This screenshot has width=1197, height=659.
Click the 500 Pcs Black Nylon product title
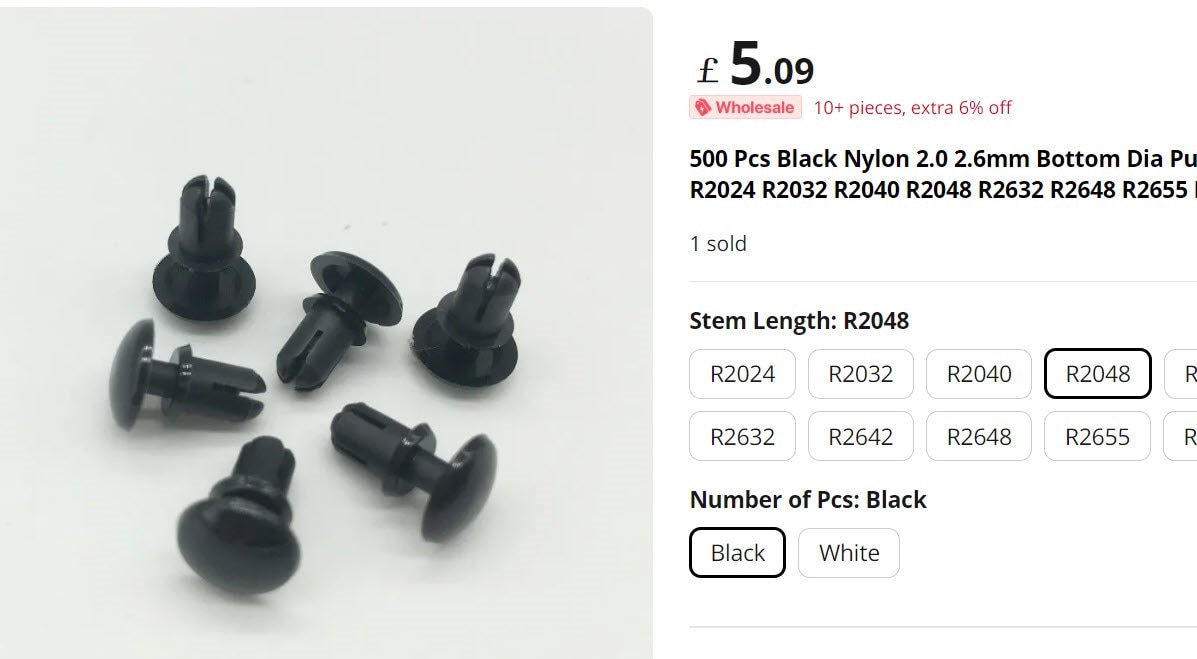[943, 174]
